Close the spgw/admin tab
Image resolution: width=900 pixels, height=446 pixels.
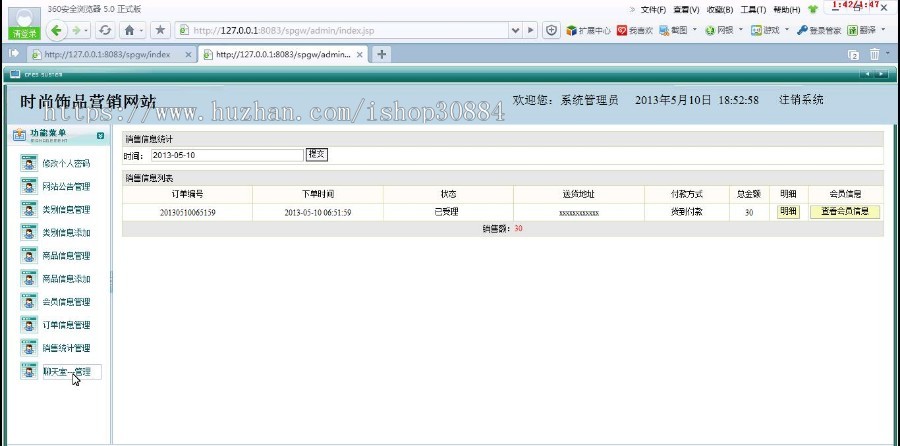pos(359,55)
